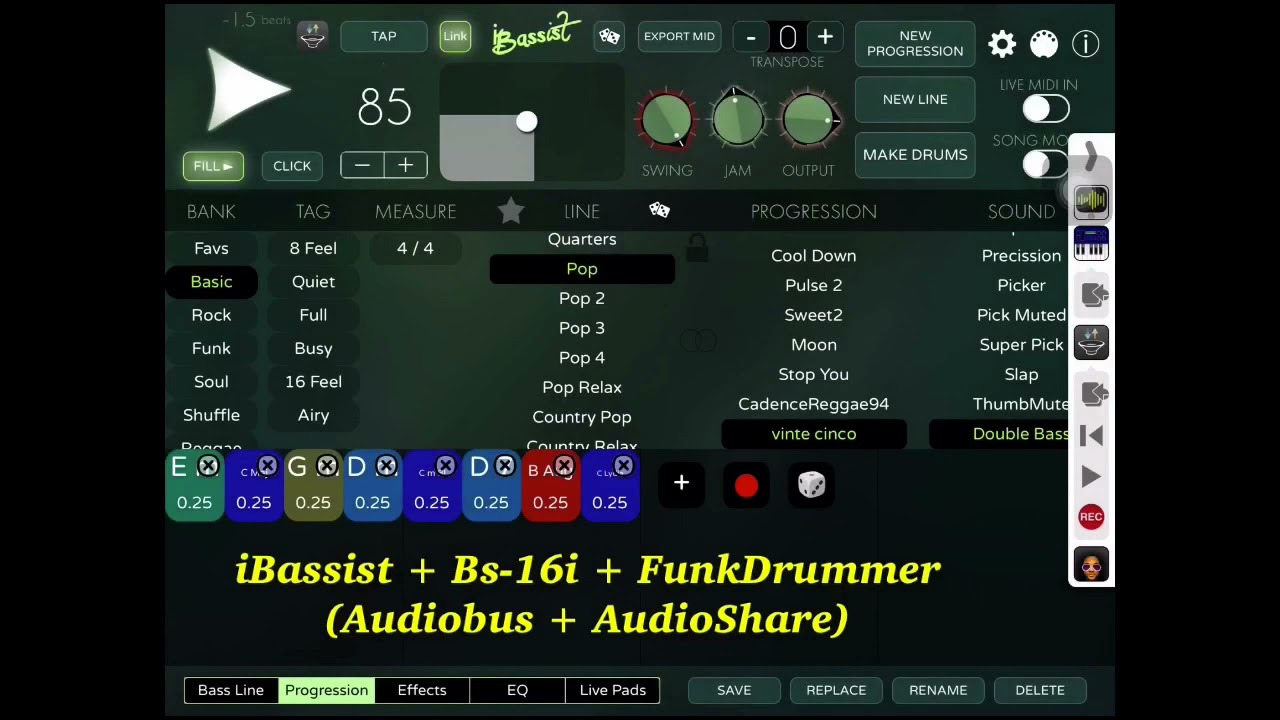This screenshot has width=1280, height=720.
Task: Collapse the Audiobus side panel chevron
Action: click(x=1091, y=156)
